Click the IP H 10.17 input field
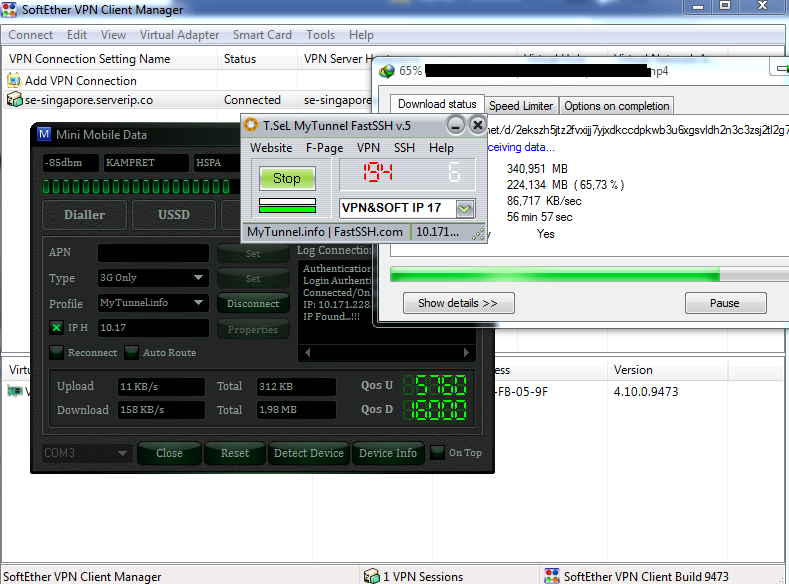Screen dimensions: 789x584 [x=153, y=328]
